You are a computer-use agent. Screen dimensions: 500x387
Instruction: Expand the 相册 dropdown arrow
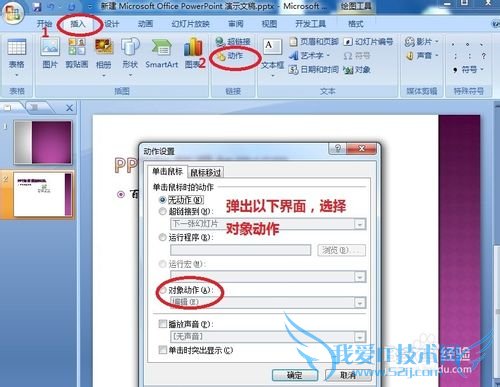104,75
